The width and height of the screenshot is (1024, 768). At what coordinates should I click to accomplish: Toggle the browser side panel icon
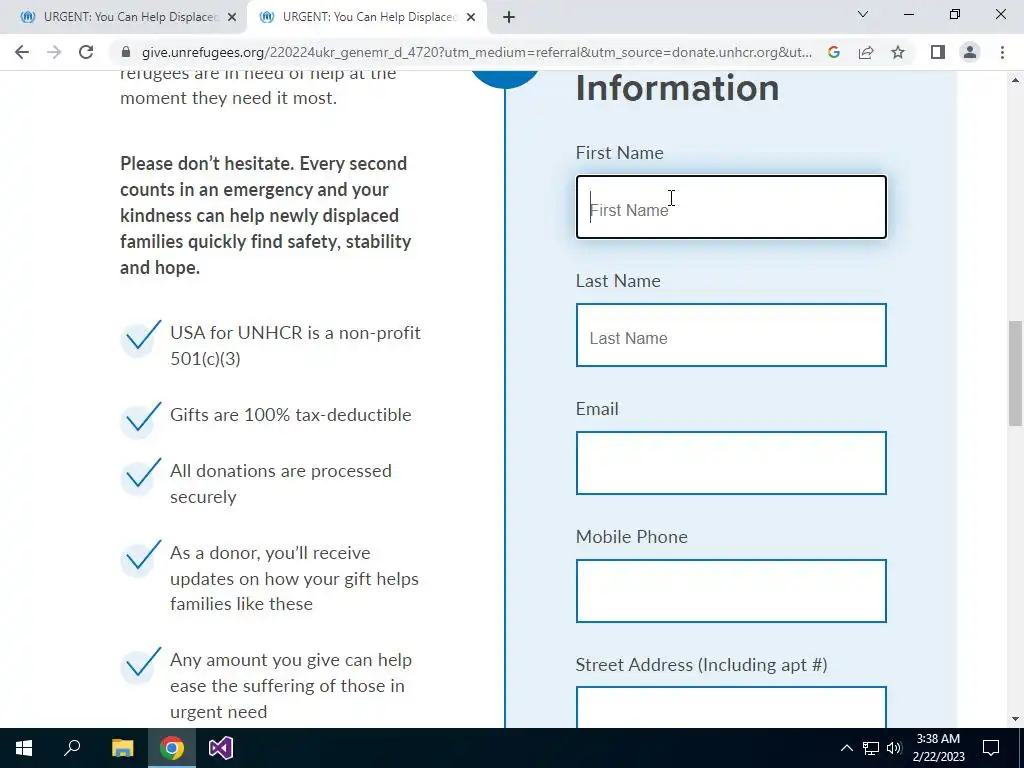point(938,52)
